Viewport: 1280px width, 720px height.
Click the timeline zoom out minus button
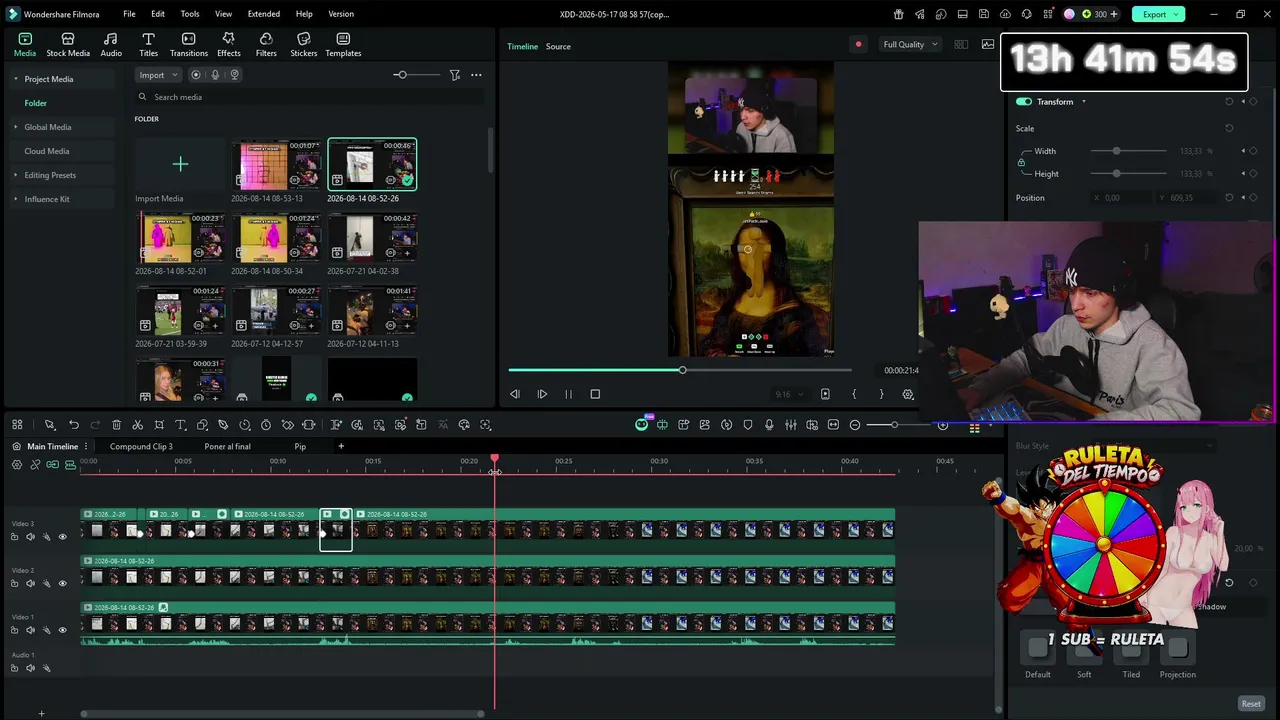tap(855, 425)
